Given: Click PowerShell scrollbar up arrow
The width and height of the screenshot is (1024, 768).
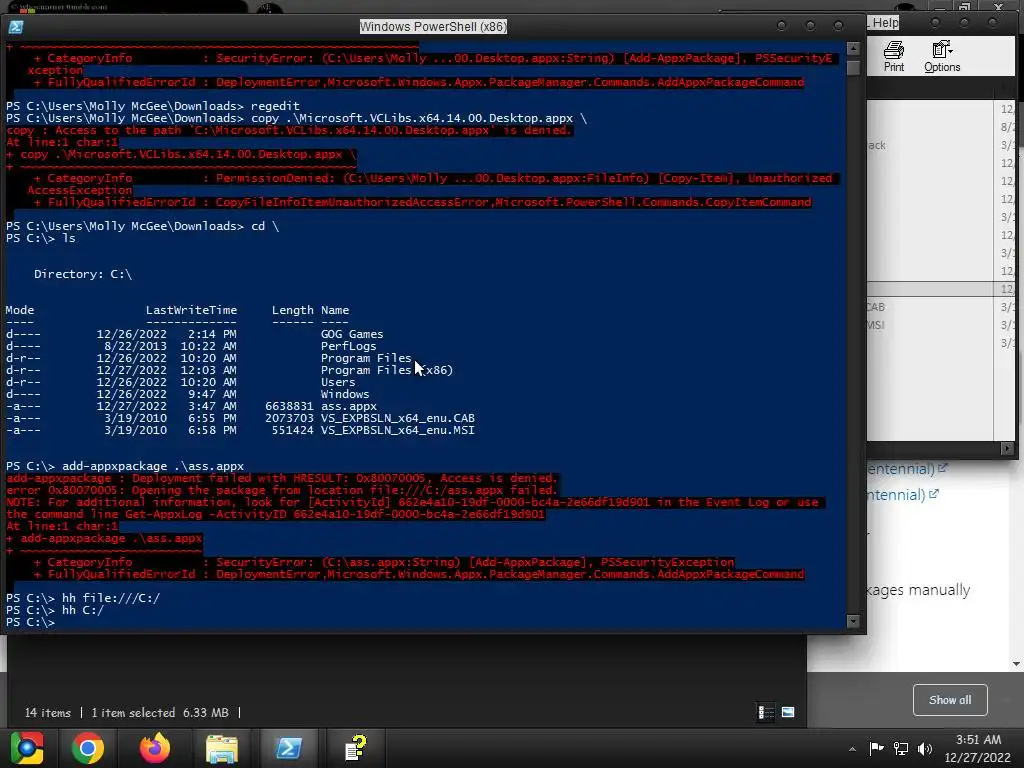Looking at the screenshot, I should point(853,48).
